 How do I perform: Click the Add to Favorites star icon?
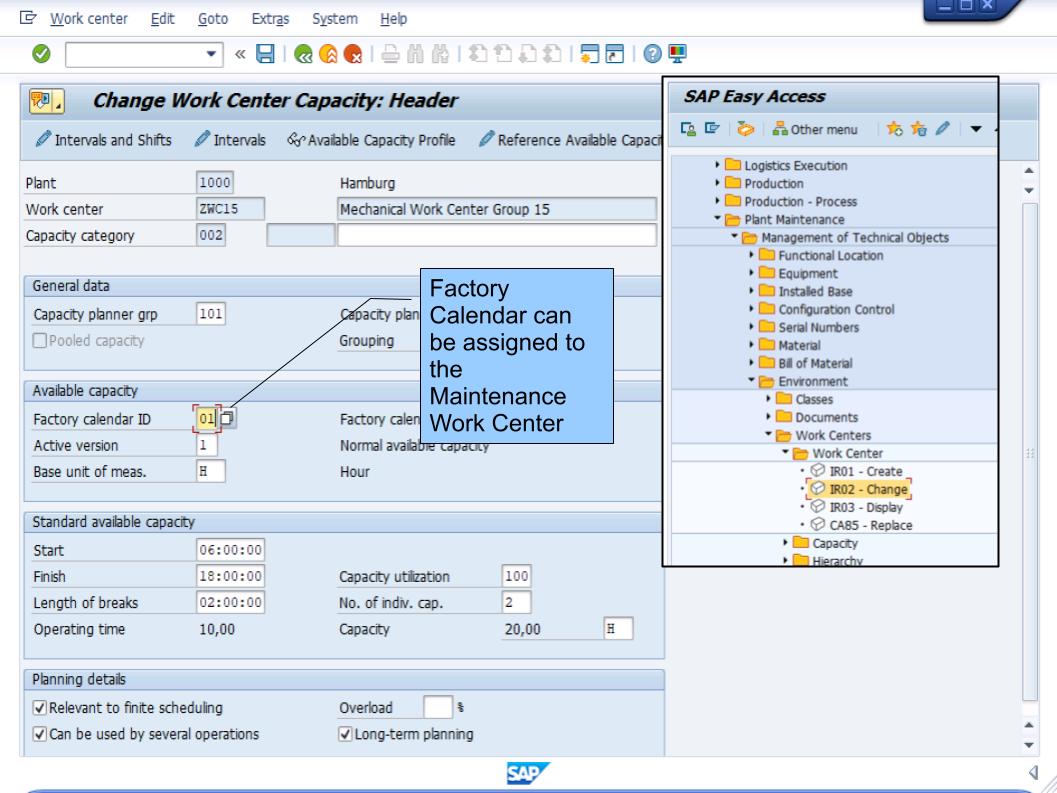tap(895, 128)
